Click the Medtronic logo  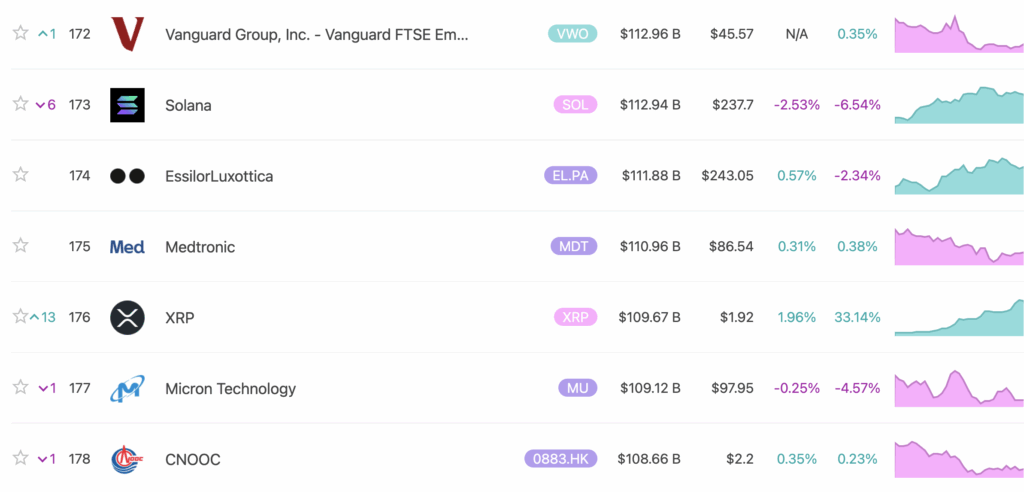click(x=127, y=247)
